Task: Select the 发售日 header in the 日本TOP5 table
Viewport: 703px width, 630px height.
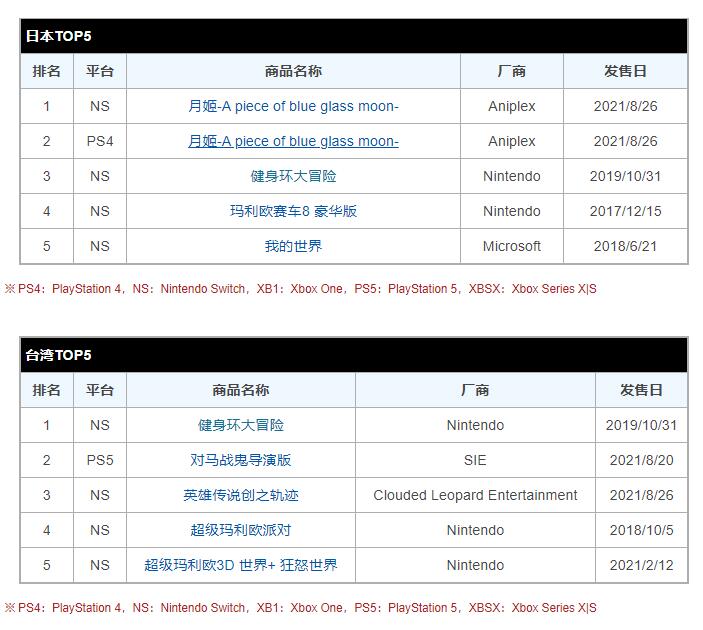Action: click(x=625, y=71)
